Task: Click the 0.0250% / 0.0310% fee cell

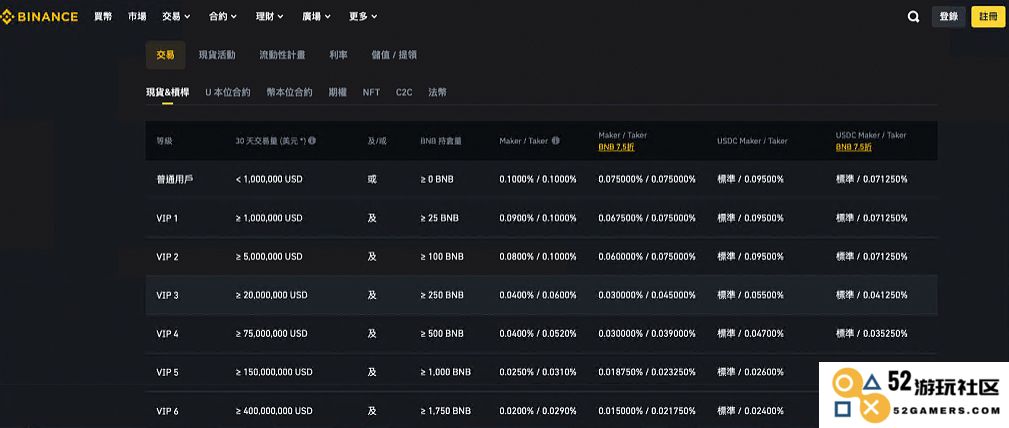Action: [538, 372]
